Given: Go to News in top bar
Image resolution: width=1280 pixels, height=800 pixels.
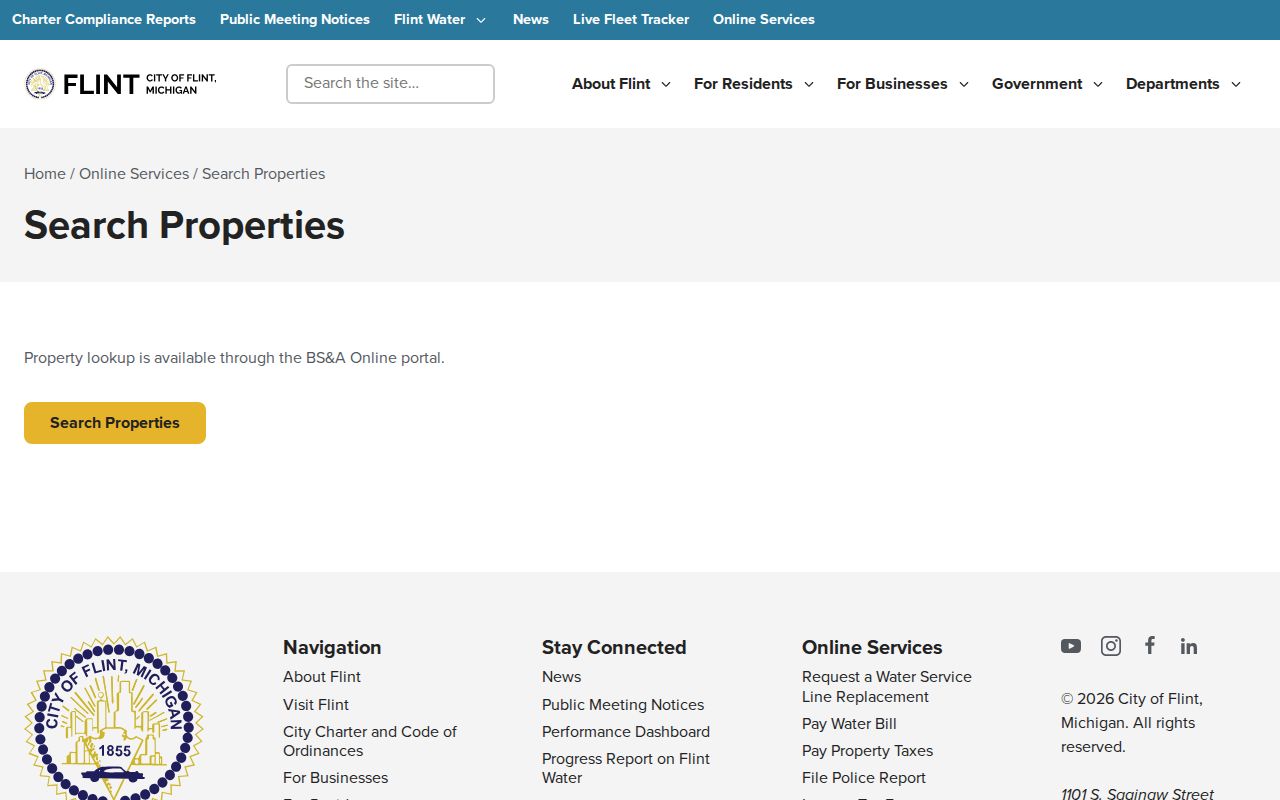Looking at the screenshot, I should point(531,19).
